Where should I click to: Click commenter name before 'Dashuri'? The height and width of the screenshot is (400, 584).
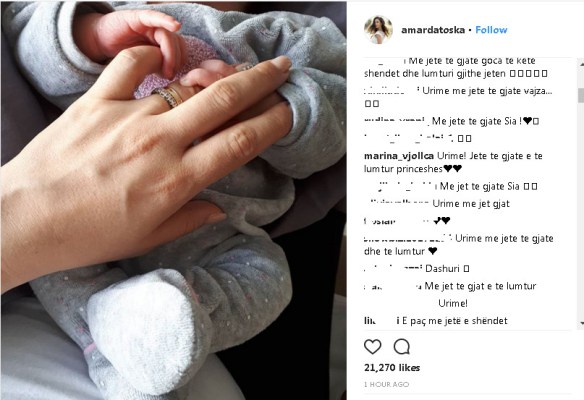[x=393, y=269]
